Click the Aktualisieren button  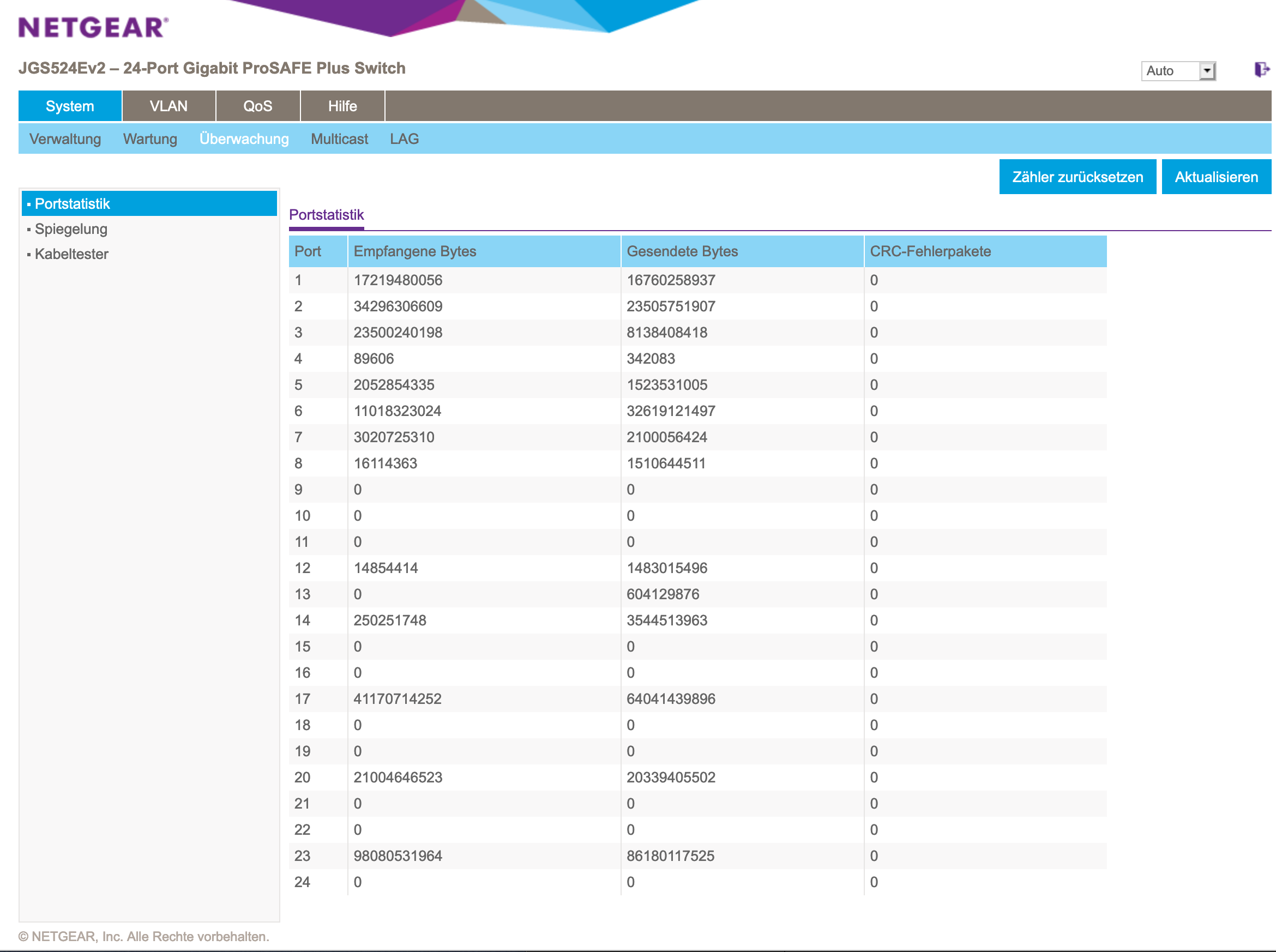[1215, 177]
